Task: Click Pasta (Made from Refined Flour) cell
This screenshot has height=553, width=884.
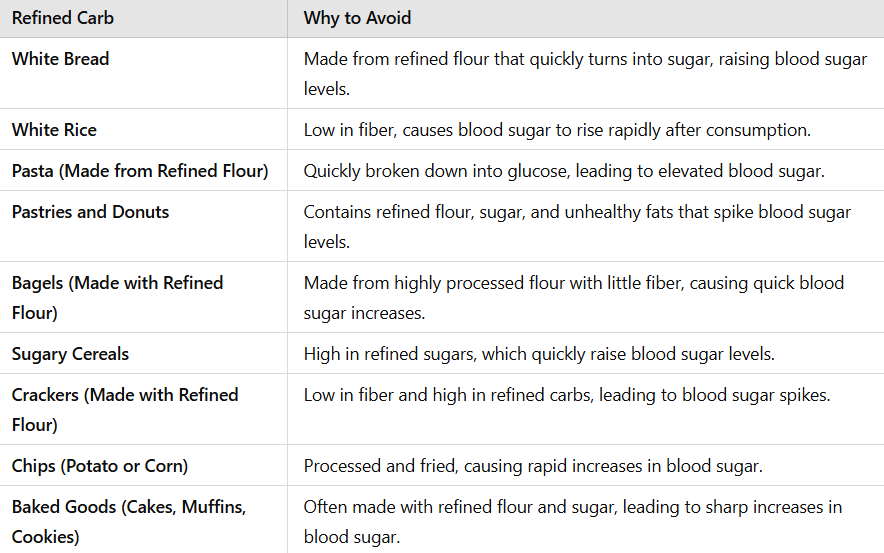Action: (x=143, y=171)
